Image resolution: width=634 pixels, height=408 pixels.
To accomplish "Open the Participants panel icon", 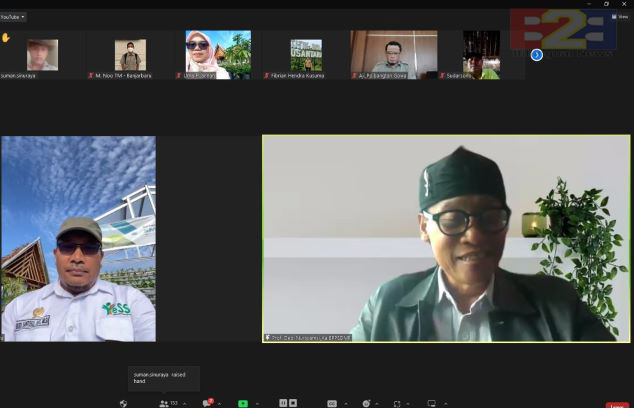I will coord(164,404).
